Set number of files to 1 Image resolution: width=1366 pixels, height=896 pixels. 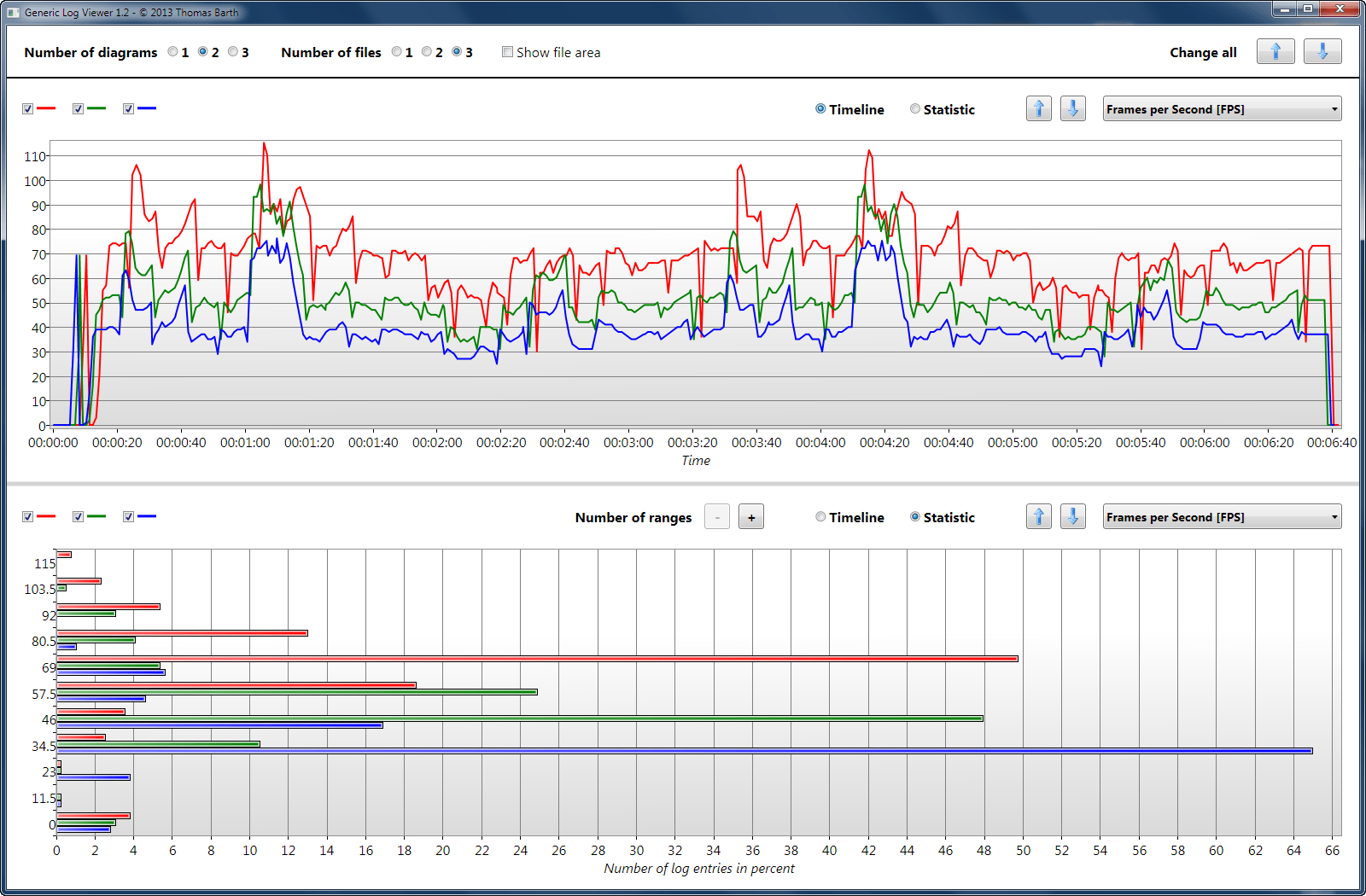(x=397, y=51)
